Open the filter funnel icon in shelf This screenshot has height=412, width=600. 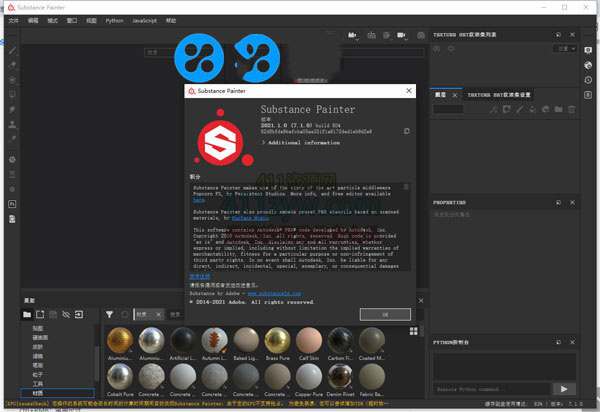109,314
